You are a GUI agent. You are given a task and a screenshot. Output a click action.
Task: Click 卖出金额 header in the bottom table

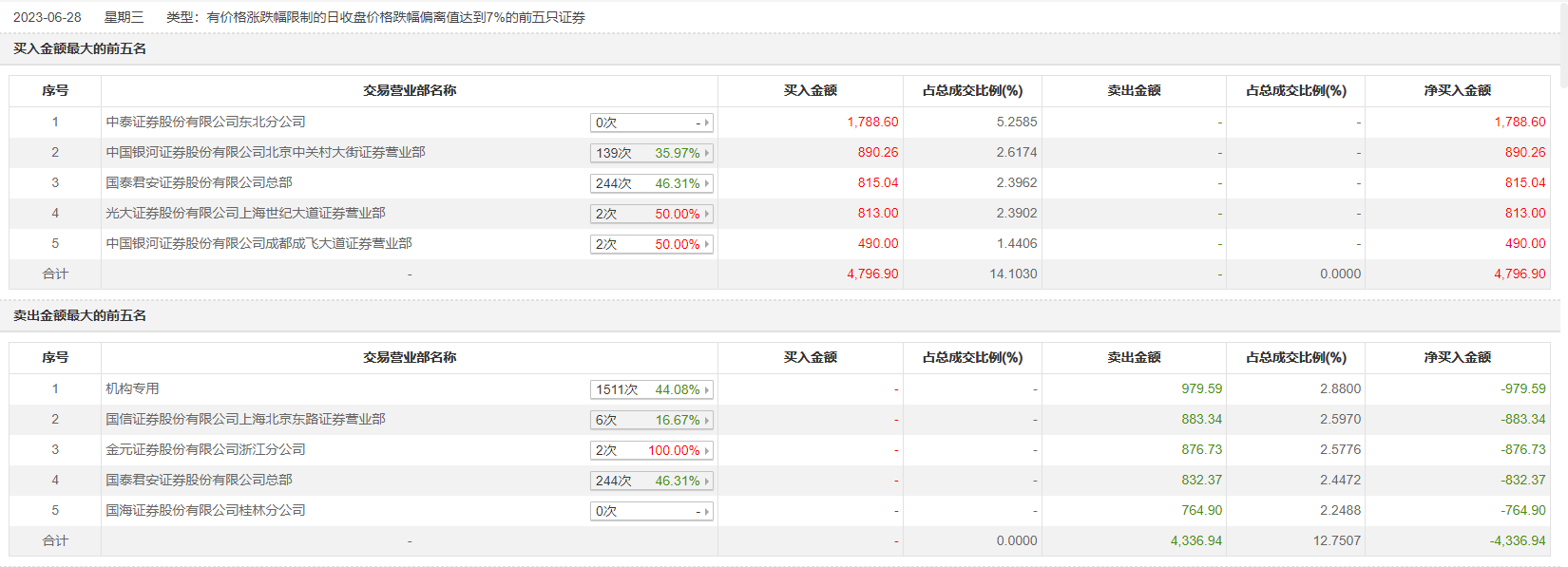click(x=1134, y=357)
